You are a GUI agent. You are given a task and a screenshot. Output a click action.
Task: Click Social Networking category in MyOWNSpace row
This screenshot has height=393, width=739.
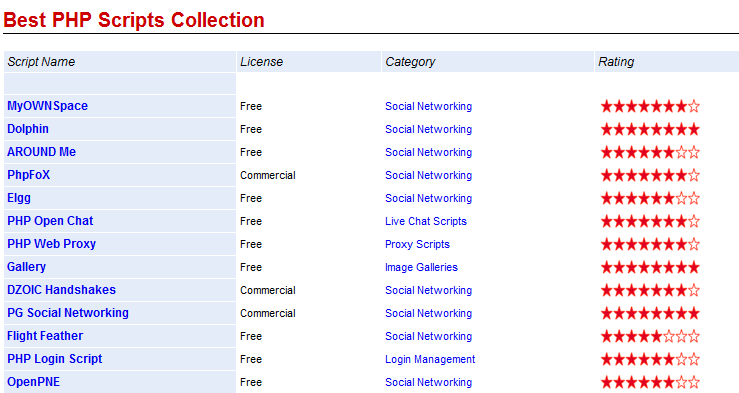pos(428,106)
